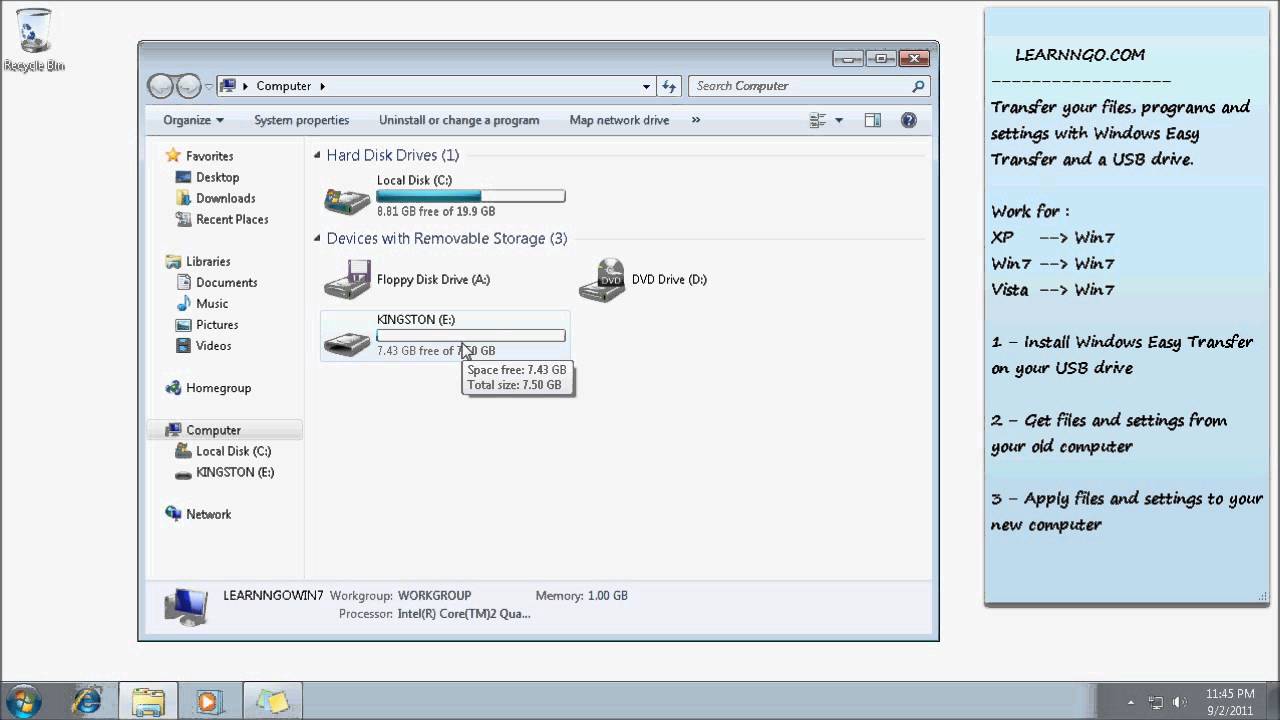Open the Music library

click(202, 303)
